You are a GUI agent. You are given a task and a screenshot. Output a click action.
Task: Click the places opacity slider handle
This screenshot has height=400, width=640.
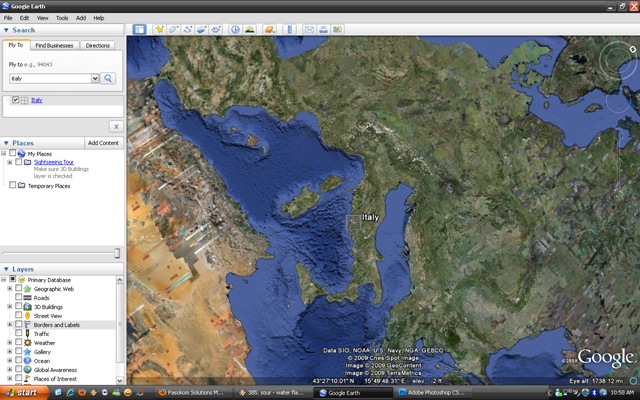[117, 253]
